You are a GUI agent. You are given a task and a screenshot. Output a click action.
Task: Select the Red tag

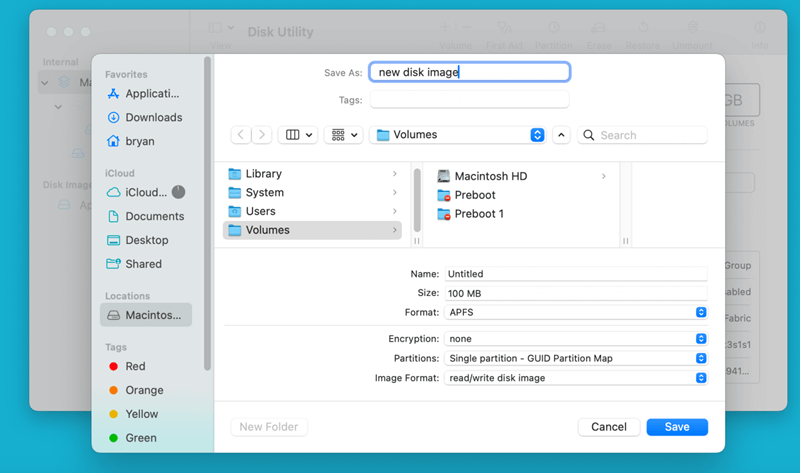pyautogui.click(x=128, y=366)
